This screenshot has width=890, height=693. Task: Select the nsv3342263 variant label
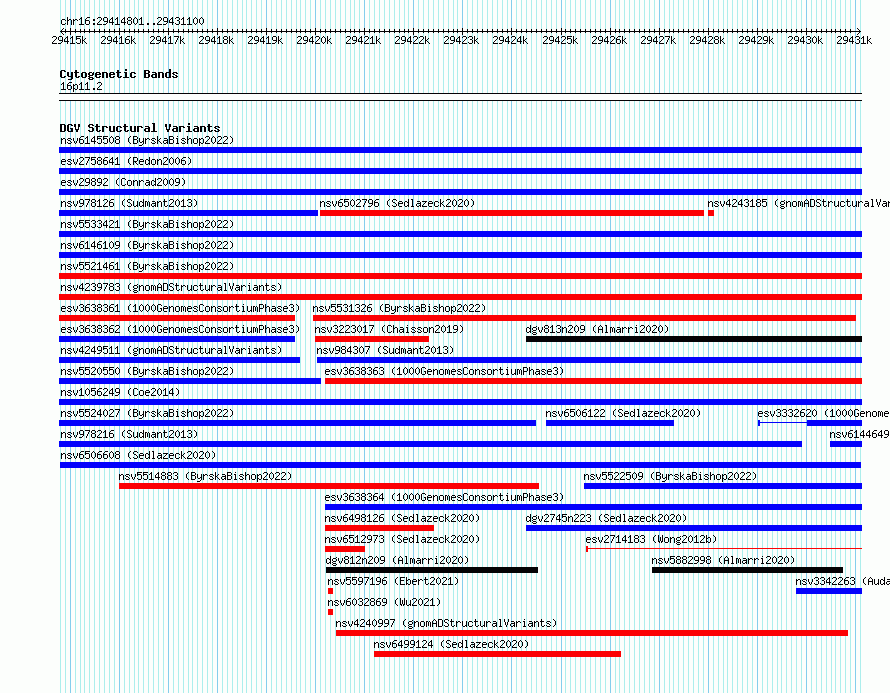(x=842, y=581)
